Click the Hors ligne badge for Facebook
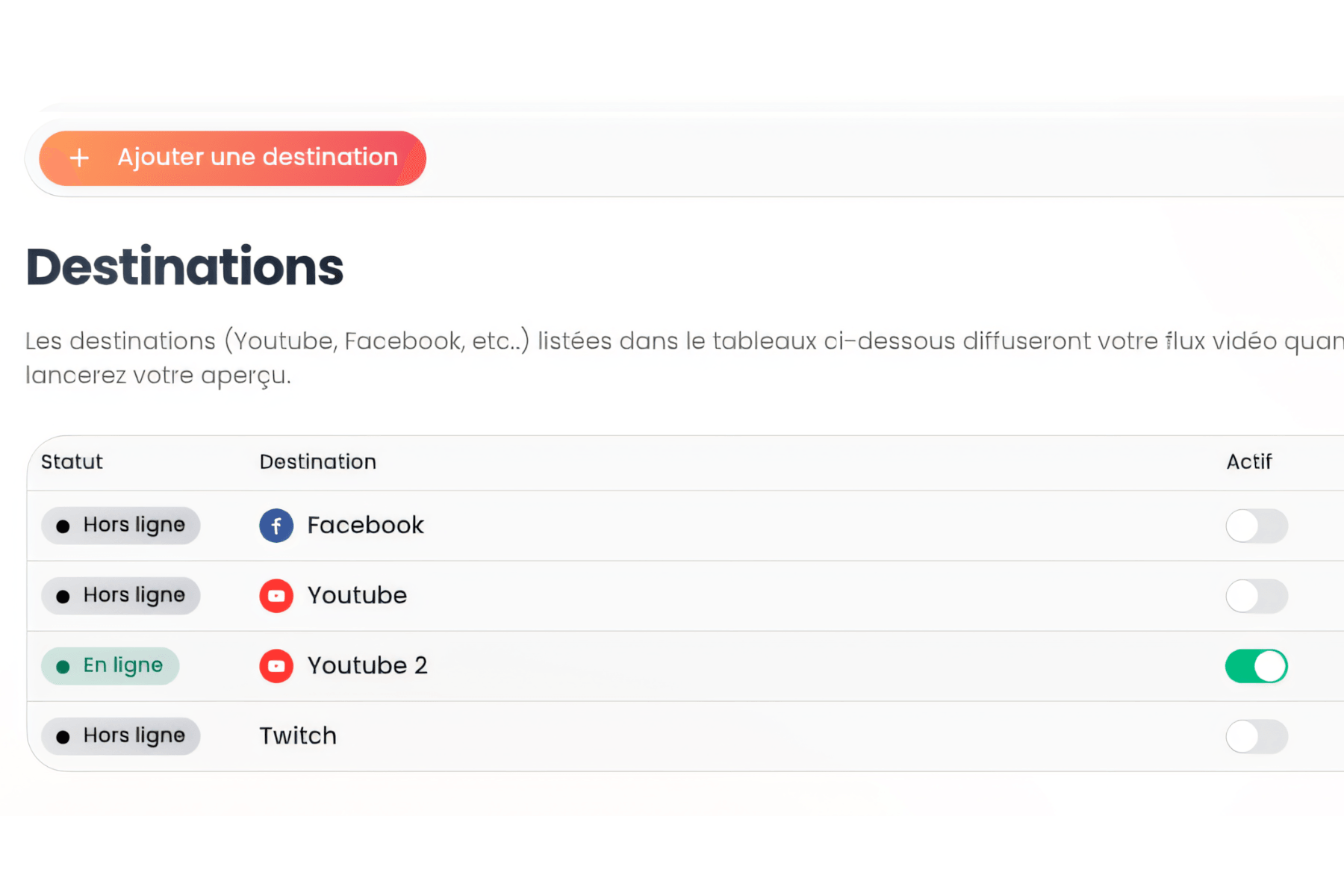 pyautogui.click(x=120, y=525)
